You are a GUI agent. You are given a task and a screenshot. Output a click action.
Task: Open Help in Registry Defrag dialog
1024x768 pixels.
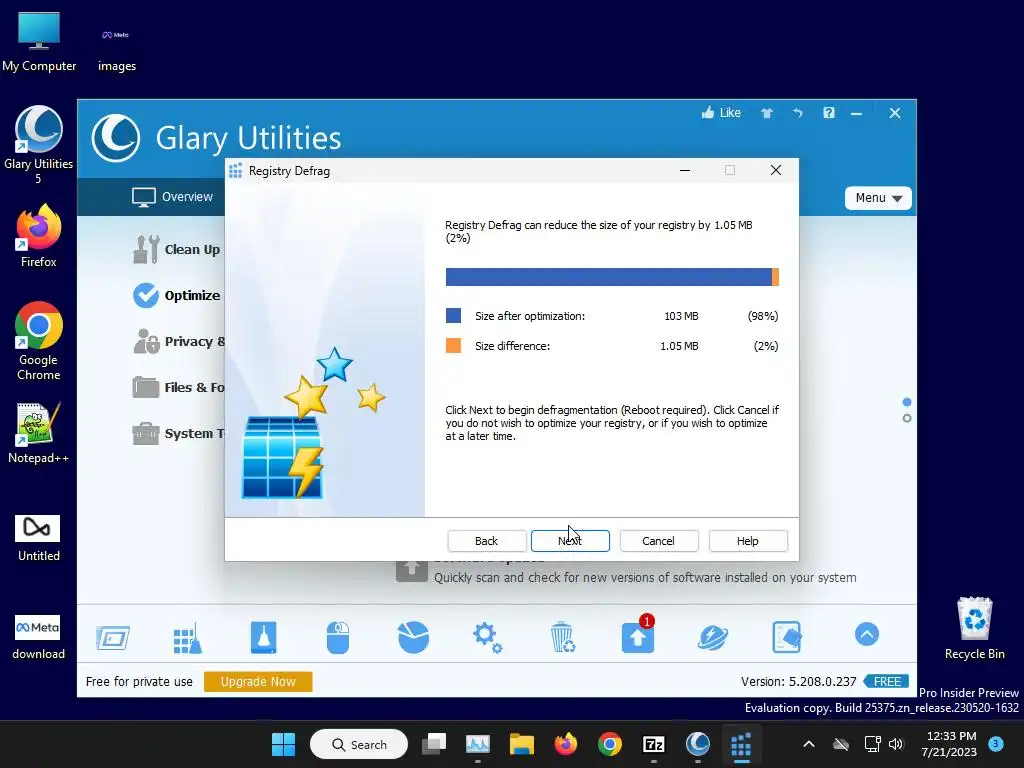point(748,541)
